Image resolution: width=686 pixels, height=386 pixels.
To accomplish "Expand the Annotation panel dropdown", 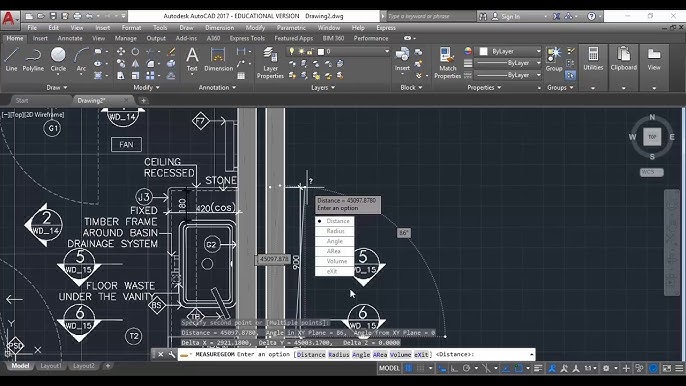I will click(217, 88).
